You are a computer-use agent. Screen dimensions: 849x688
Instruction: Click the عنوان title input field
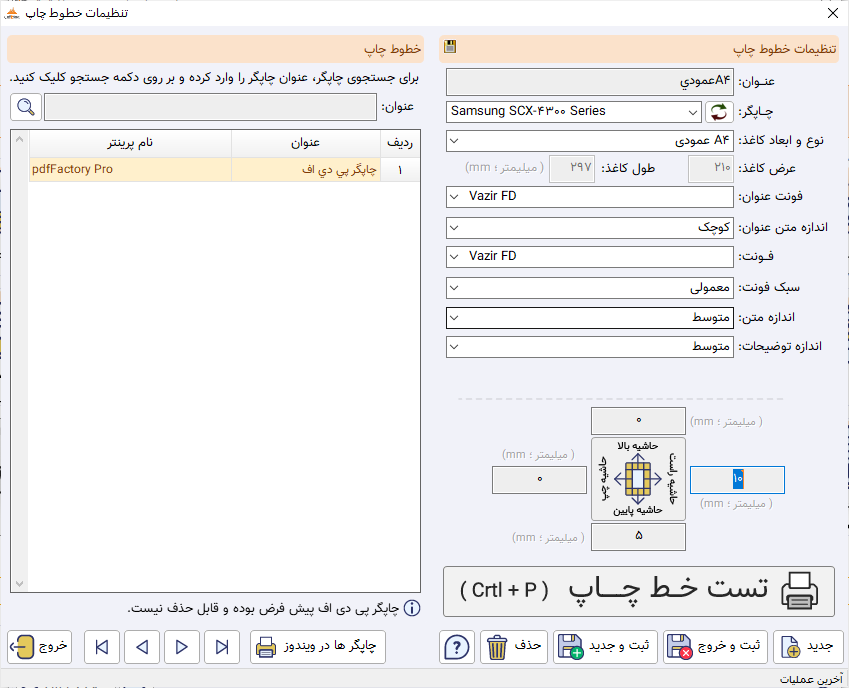(x=590, y=82)
